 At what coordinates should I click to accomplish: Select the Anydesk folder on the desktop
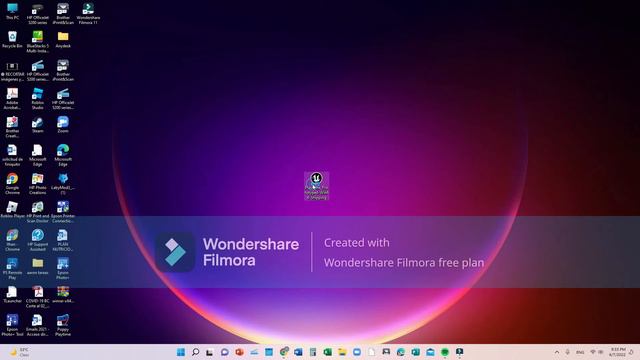63,40
